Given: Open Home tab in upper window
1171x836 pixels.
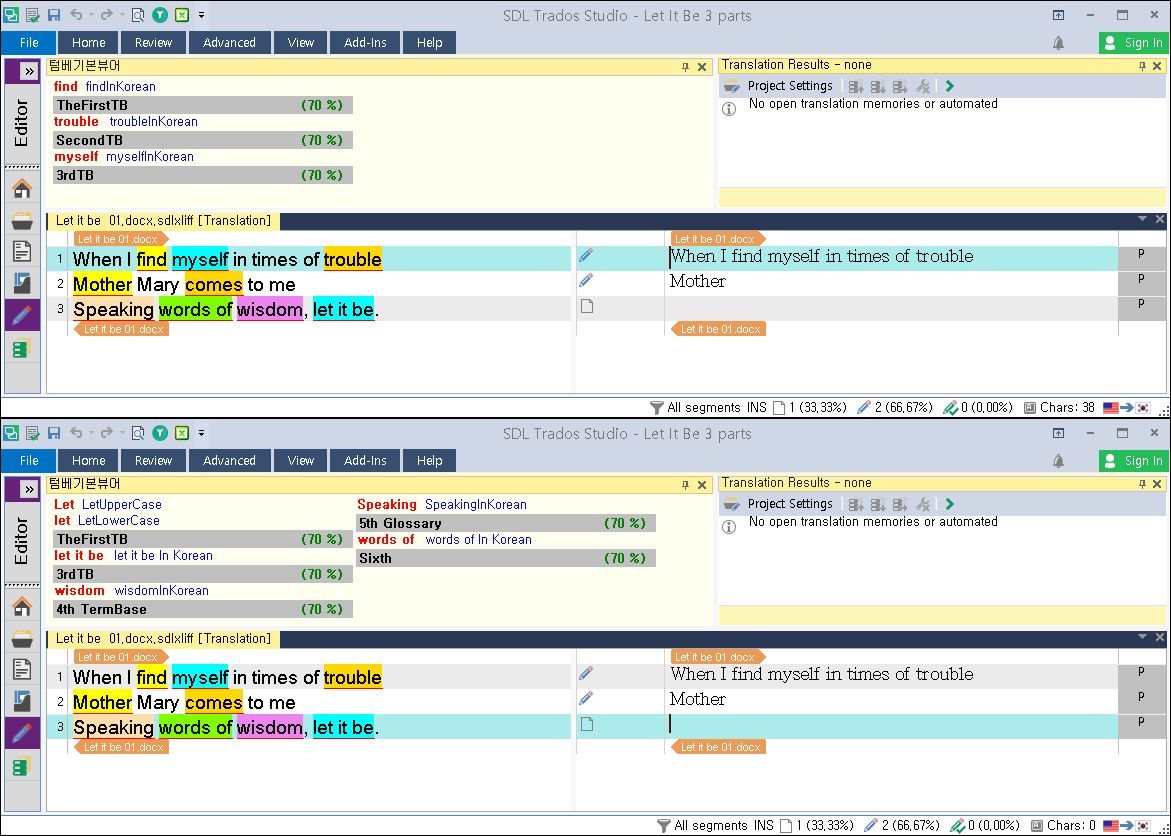Looking at the screenshot, I should tap(89, 43).
